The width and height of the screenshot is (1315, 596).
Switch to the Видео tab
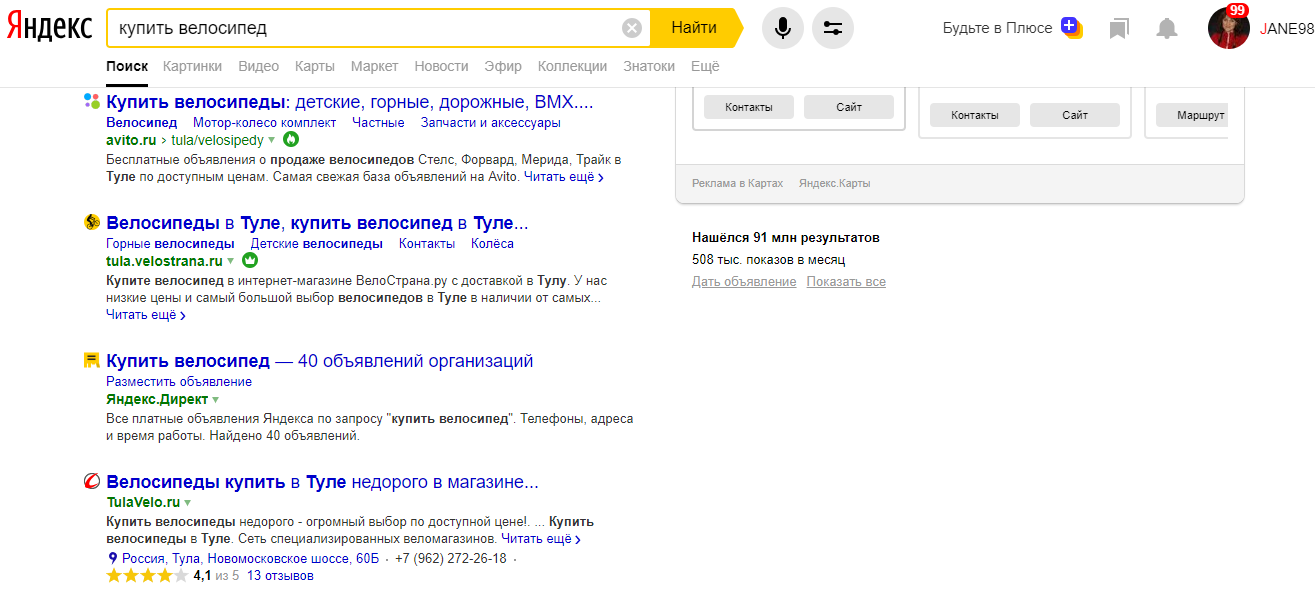tap(259, 66)
